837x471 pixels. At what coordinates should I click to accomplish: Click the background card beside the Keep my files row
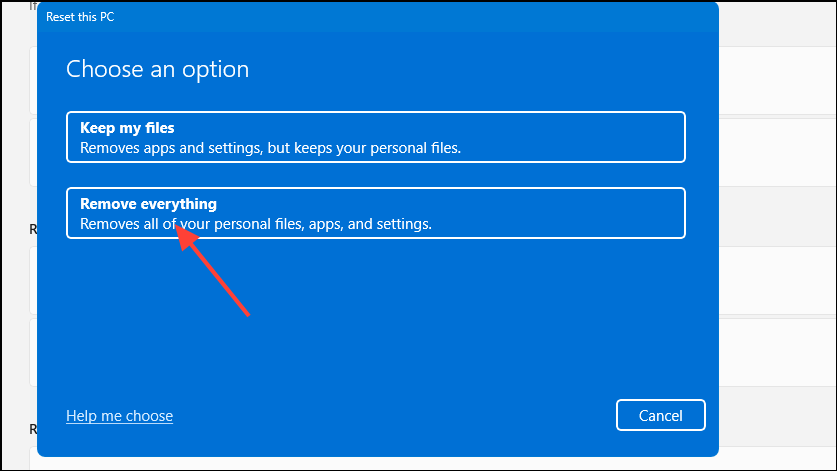[x=778, y=152]
